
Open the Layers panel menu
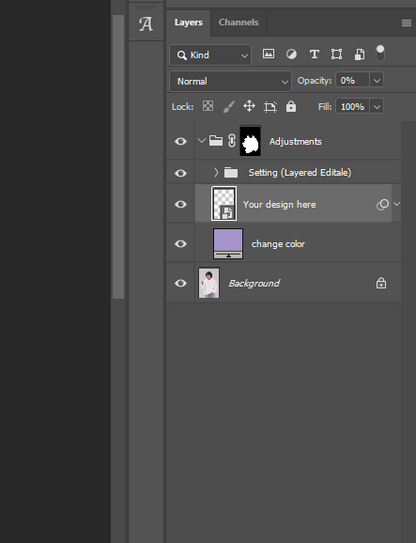coord(406,23)
